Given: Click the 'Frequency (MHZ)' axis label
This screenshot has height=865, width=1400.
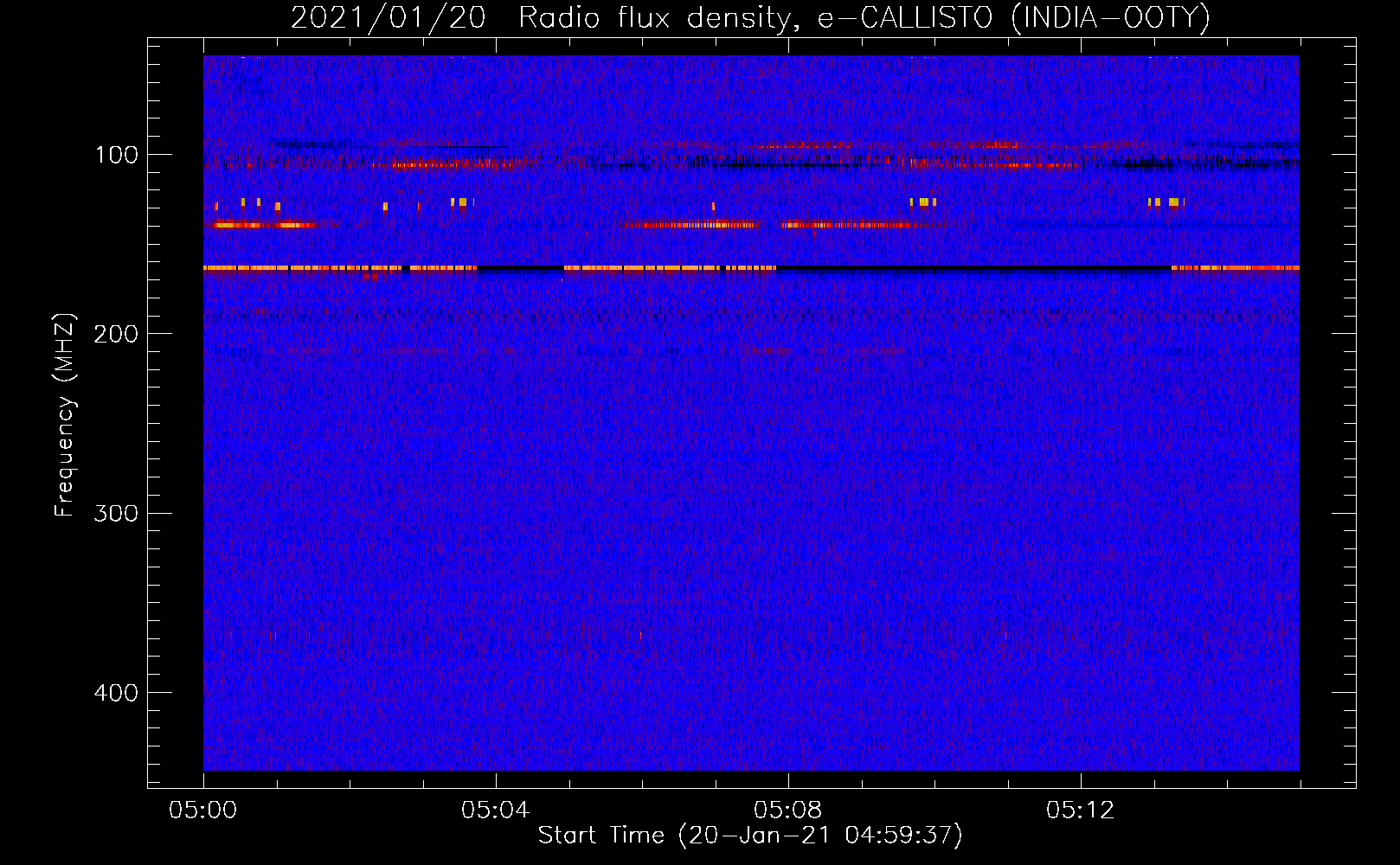Looking at the screenshot, I should (65, 415).
